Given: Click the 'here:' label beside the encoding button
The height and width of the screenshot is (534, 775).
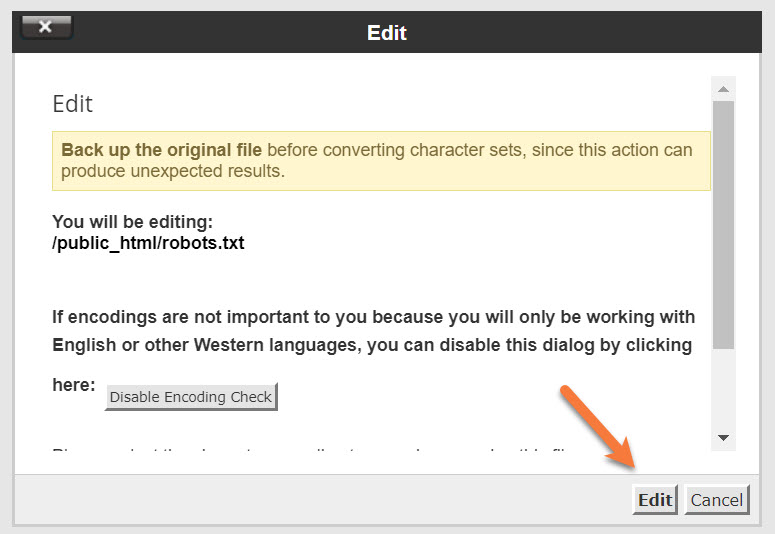Looking at the screenshot, I should click(73, 385).
